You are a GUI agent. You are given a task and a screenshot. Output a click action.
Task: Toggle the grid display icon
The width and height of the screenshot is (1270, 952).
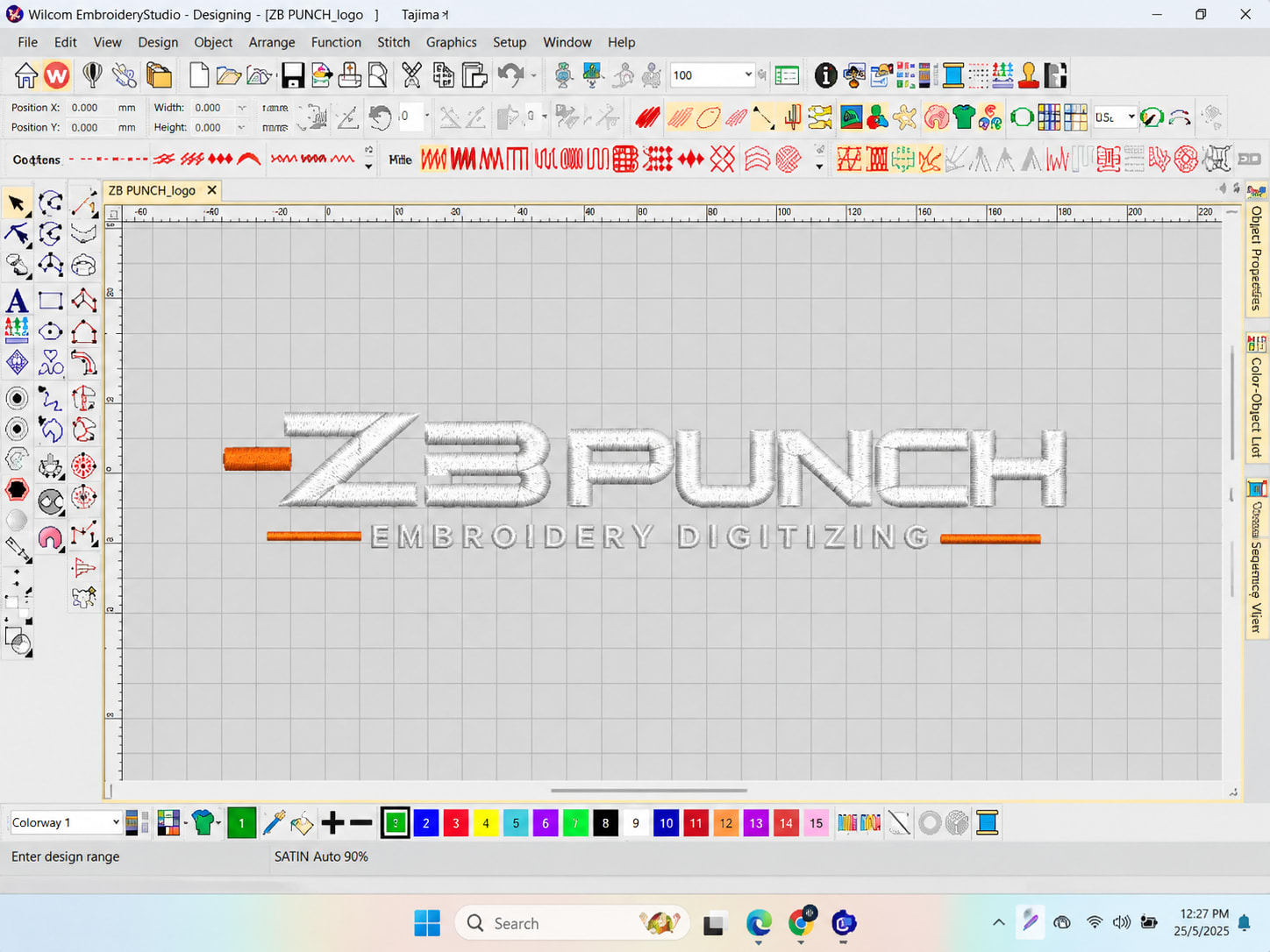[1049, 117]
